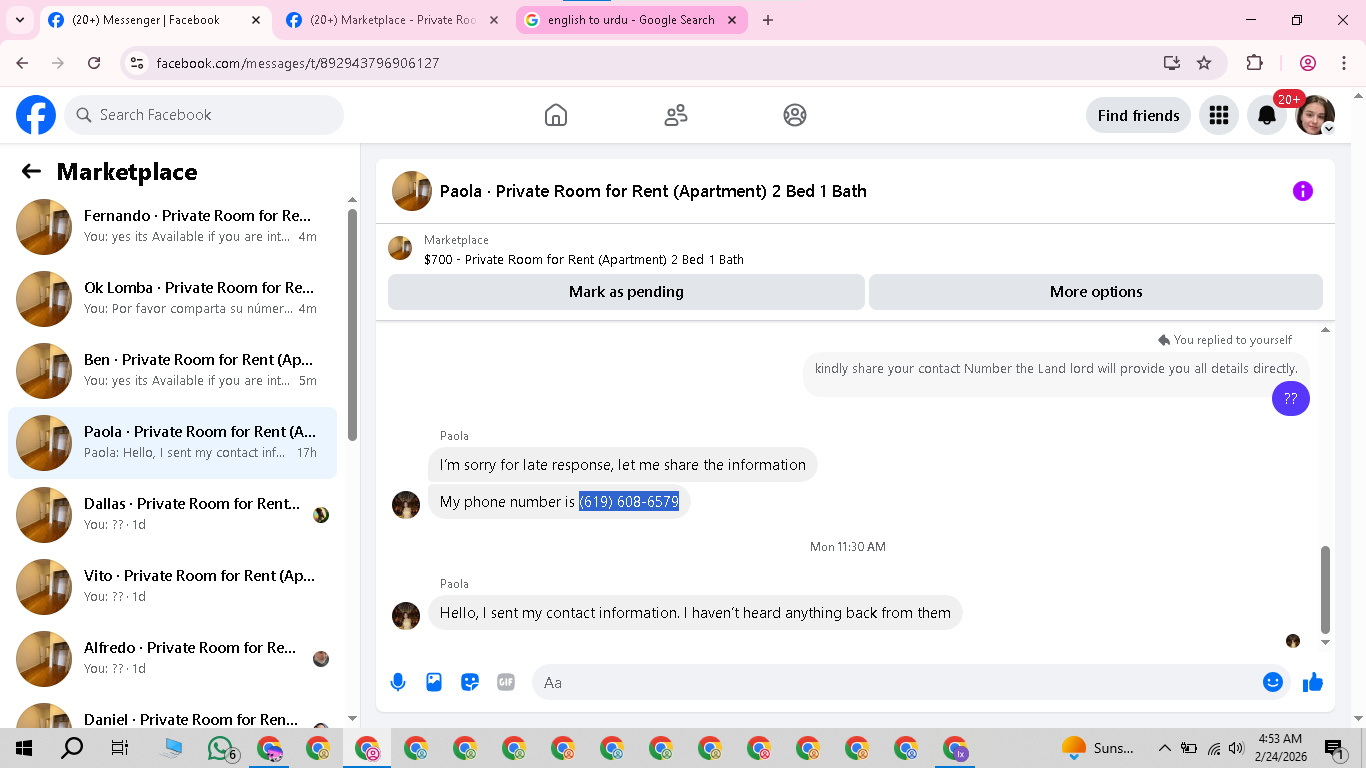Image resolution: width=1366 pixels, height=768 pixels.
Task: Open the Chrome profile icon
Action: [1308, 63]
